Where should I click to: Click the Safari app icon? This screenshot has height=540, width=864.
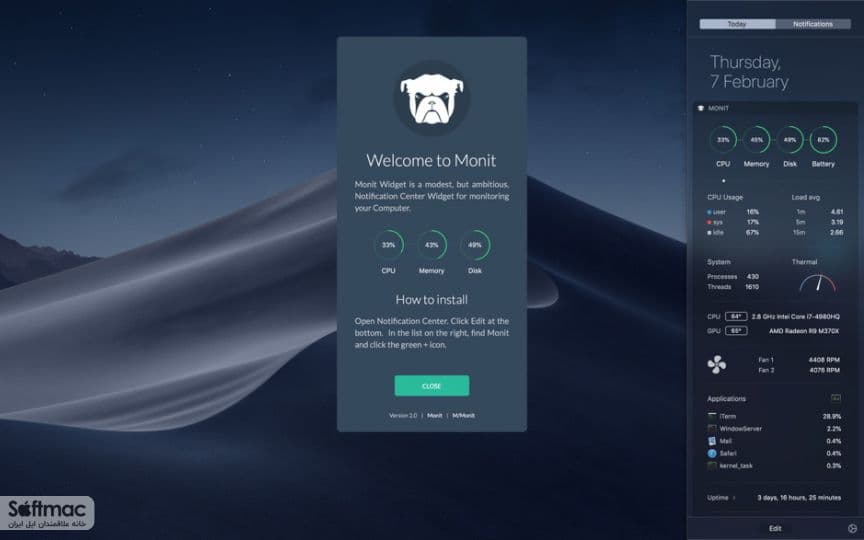(x=712, y=453)
